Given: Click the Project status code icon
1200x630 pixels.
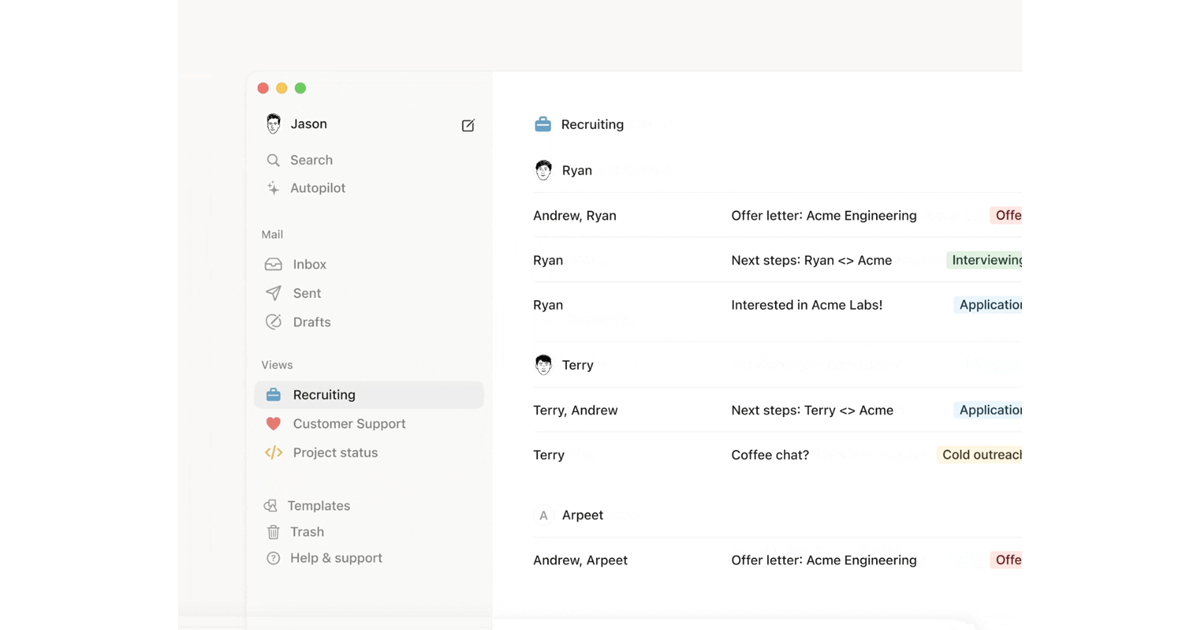Looking at the screenshot, I should coord(273,453).
